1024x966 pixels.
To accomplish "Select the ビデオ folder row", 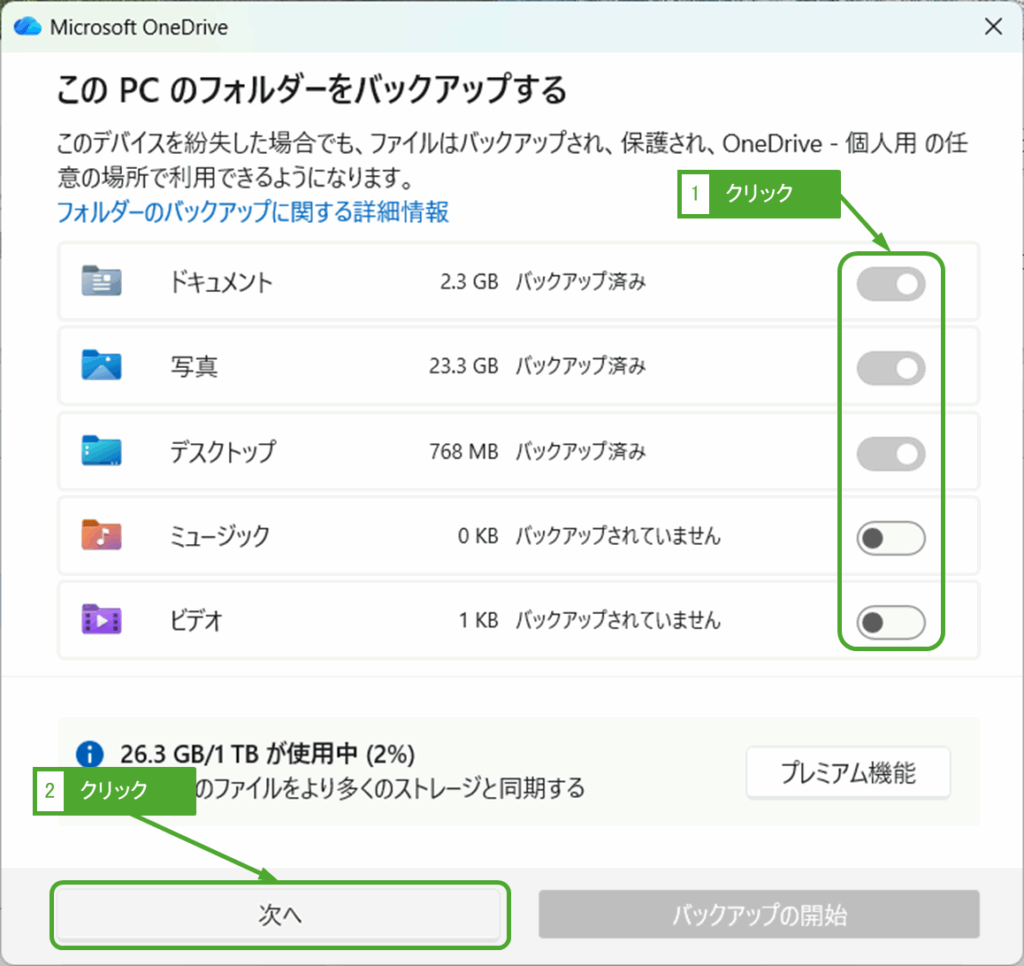I will click(x=400, y=621).
